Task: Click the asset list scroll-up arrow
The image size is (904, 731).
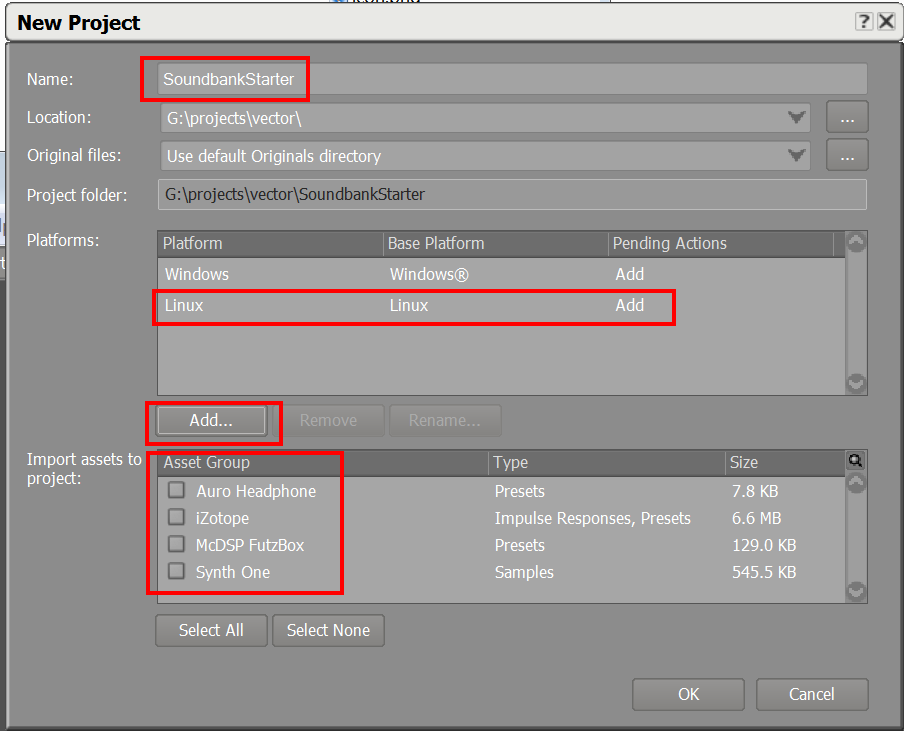Action: 855,482
